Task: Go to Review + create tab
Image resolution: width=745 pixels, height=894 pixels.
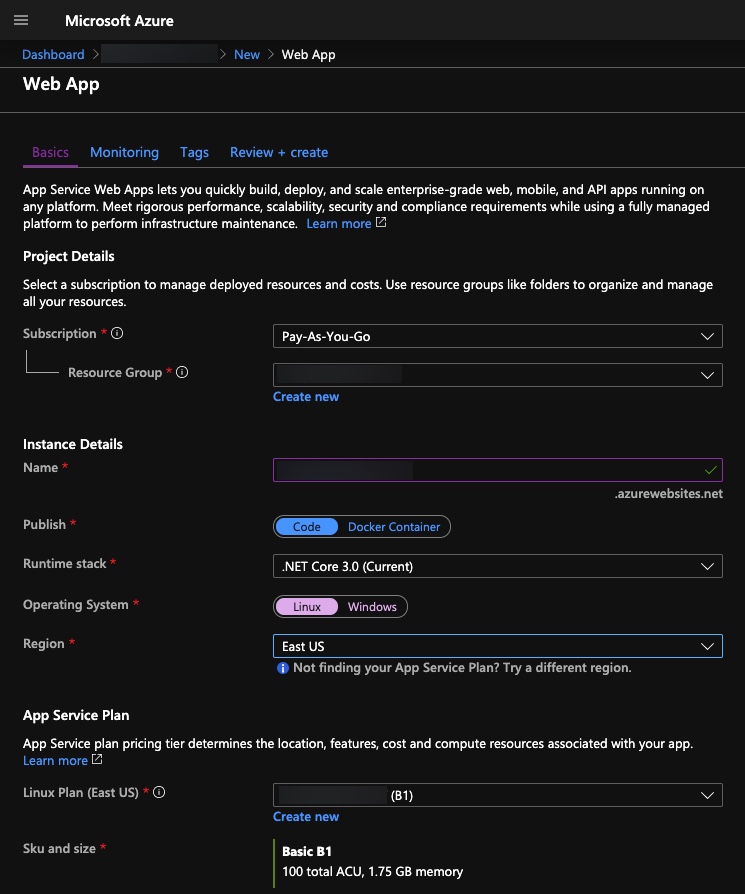Action: [x=279, y=152]
